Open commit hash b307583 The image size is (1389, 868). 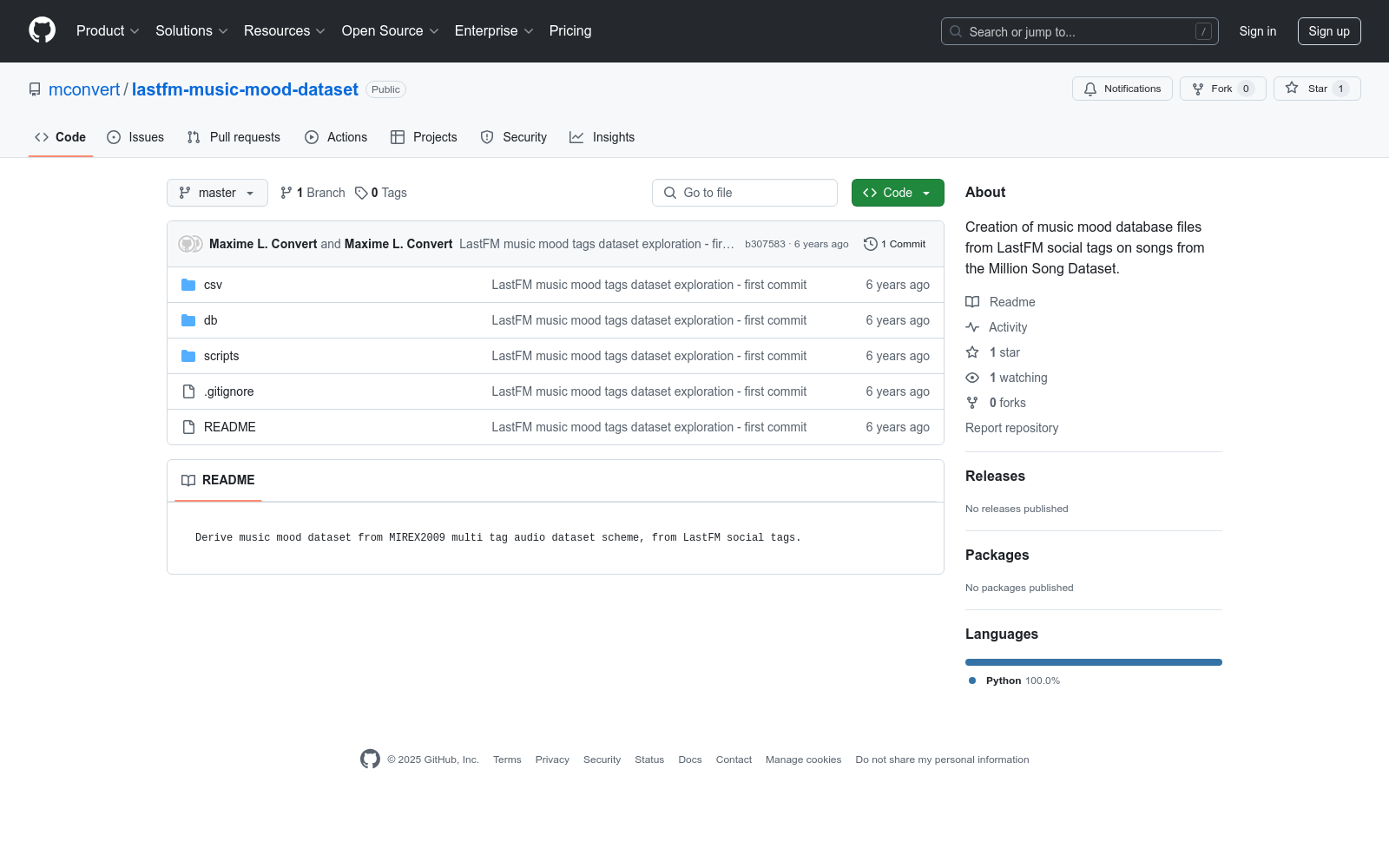[765, 244]
